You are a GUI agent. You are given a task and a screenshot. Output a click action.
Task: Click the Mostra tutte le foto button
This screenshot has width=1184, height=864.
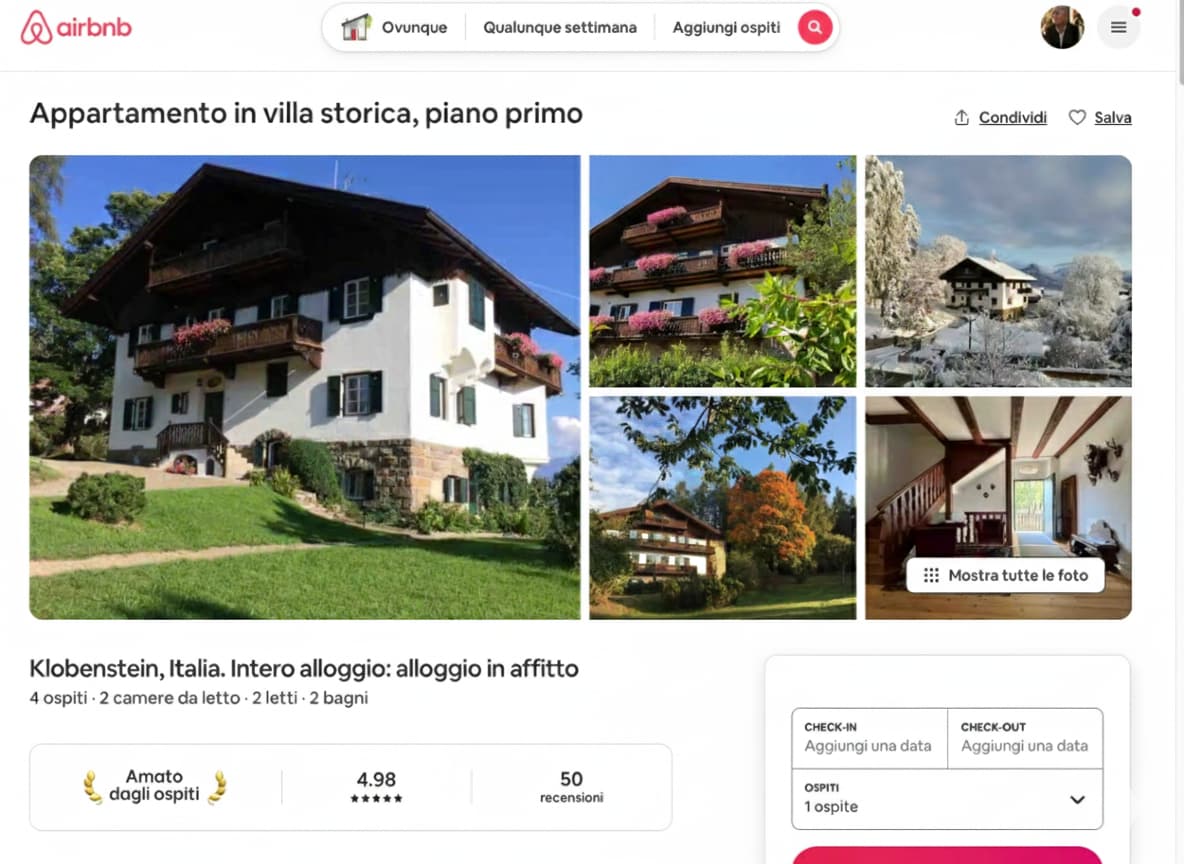click(x=1005, y=575)
